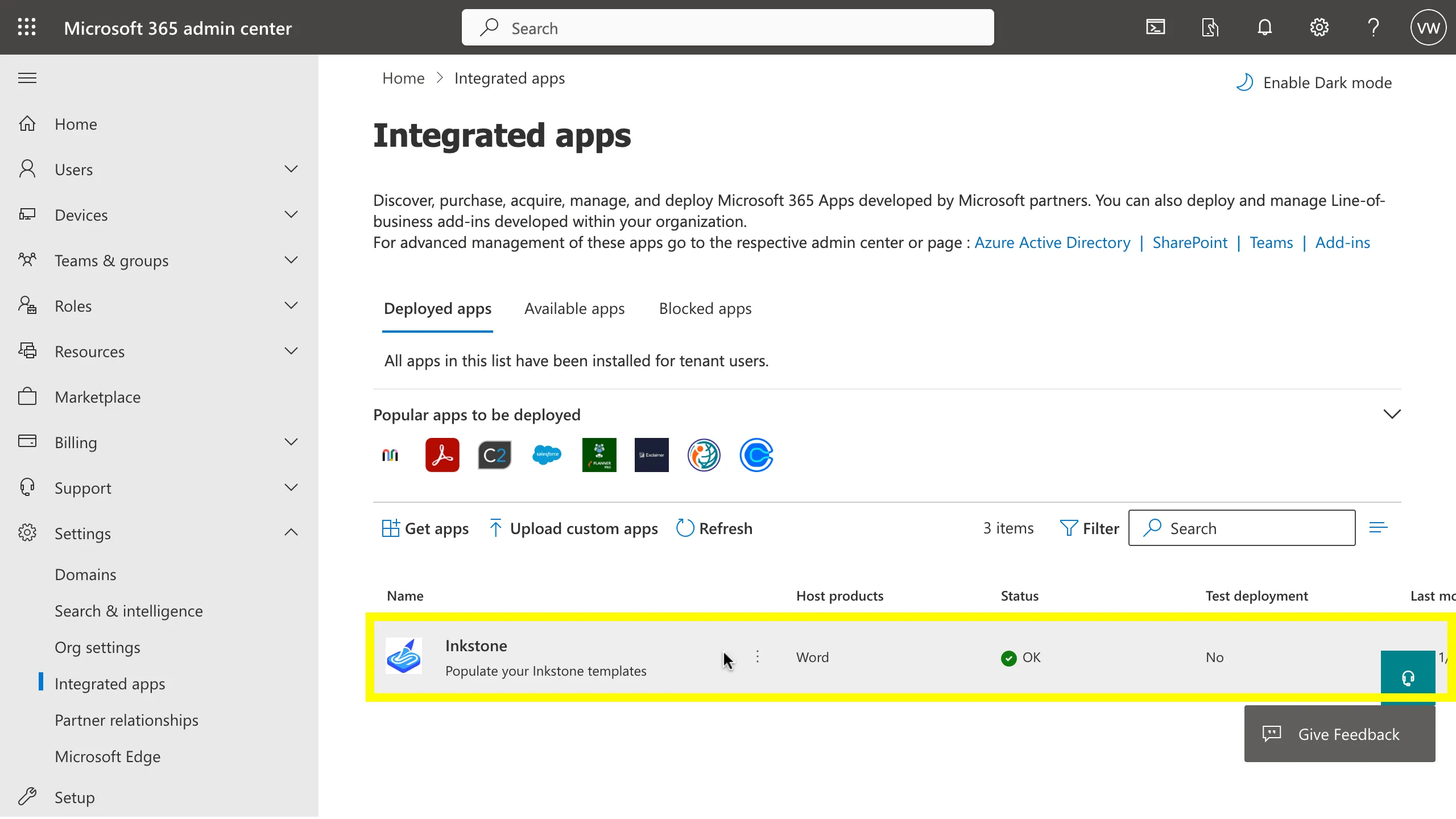Open the Teams admin link

1271,243
